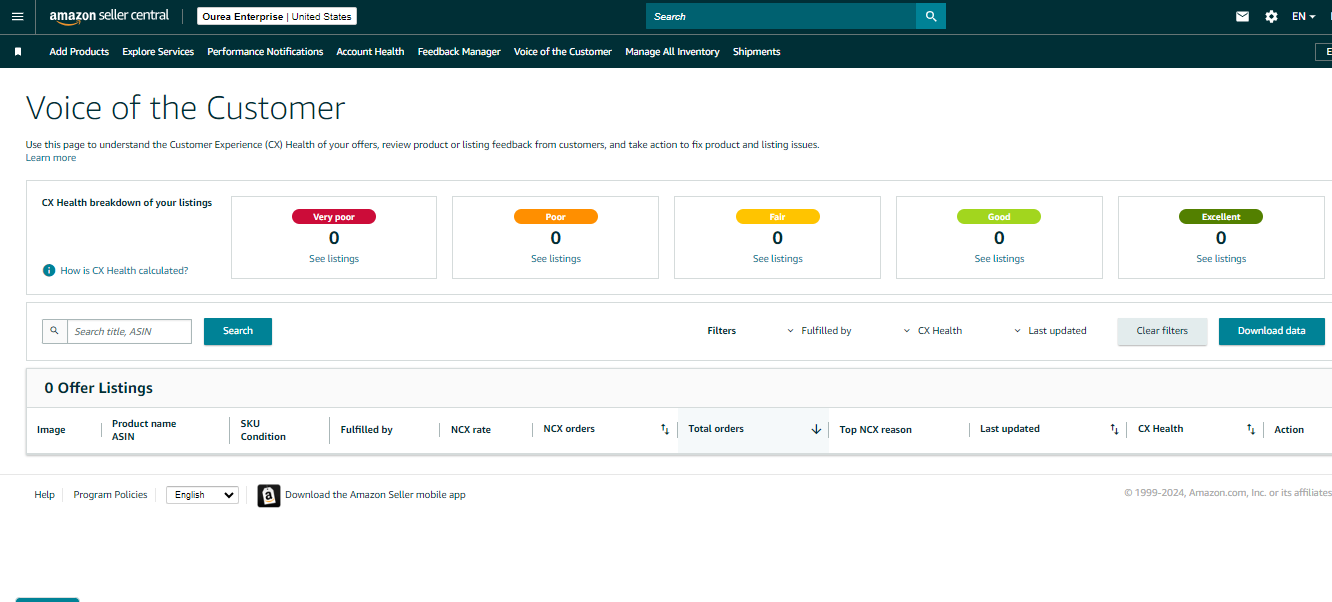Open the Help footer link
This screenshot has height=602, width=1332.
click(44, 495)
